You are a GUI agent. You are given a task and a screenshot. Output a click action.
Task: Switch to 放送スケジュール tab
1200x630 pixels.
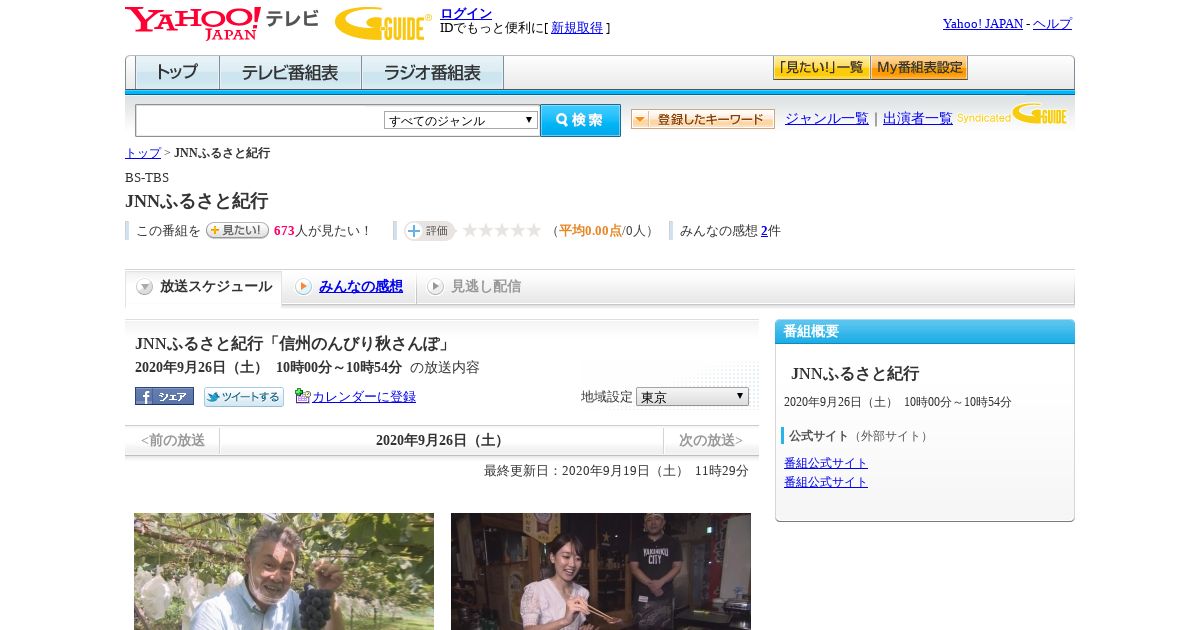click(x=203, y=287)
